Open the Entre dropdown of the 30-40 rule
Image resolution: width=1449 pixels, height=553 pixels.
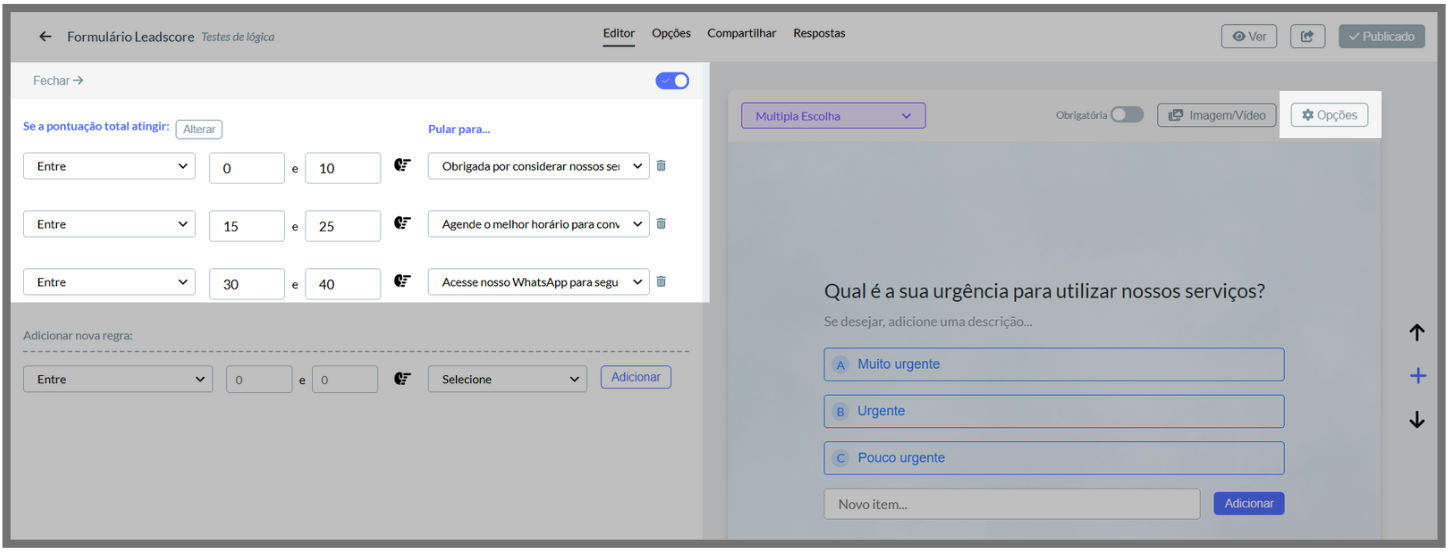pyautogui.click(x=109, y=282)
